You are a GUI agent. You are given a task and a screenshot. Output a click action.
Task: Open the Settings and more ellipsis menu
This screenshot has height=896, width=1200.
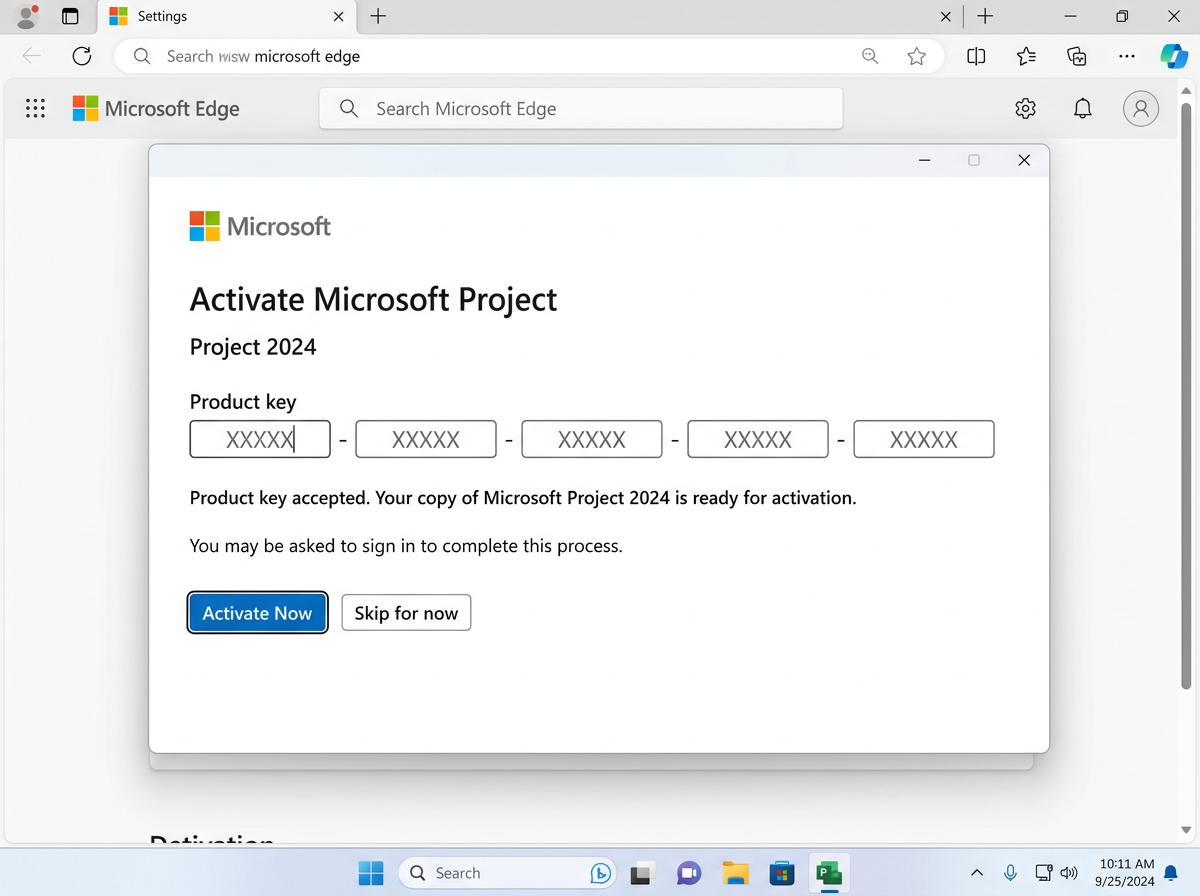tap(1127, 56)
